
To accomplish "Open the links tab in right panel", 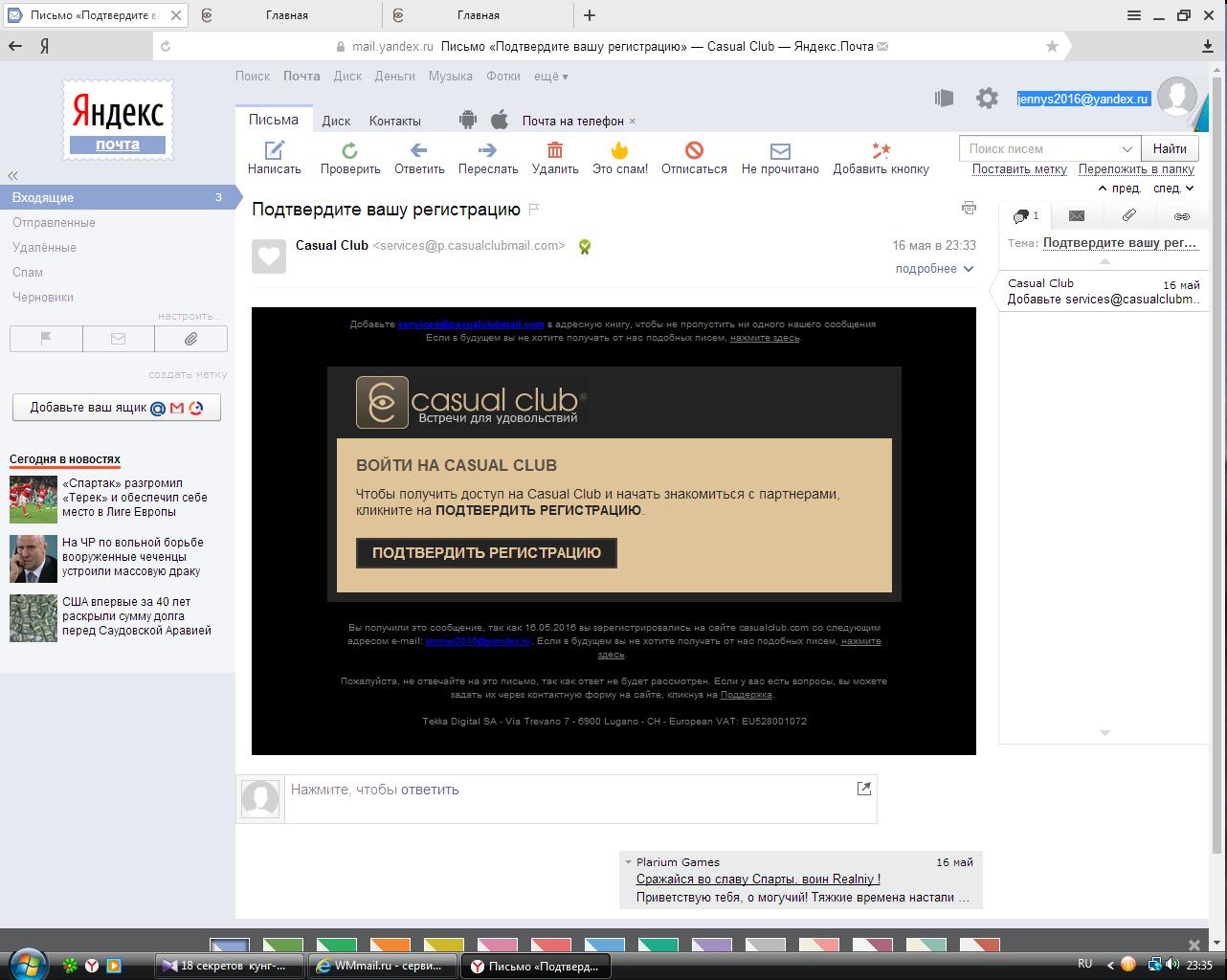I will pyautogui.click(x=1182, y=215).
